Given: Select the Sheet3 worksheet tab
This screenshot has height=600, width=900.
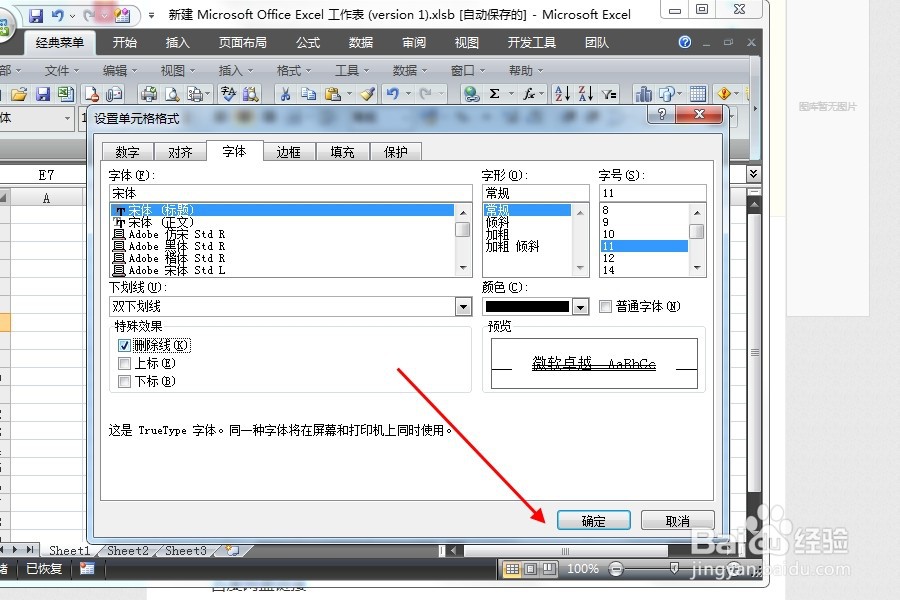Looking at the screenshot, I should point(185,551).
